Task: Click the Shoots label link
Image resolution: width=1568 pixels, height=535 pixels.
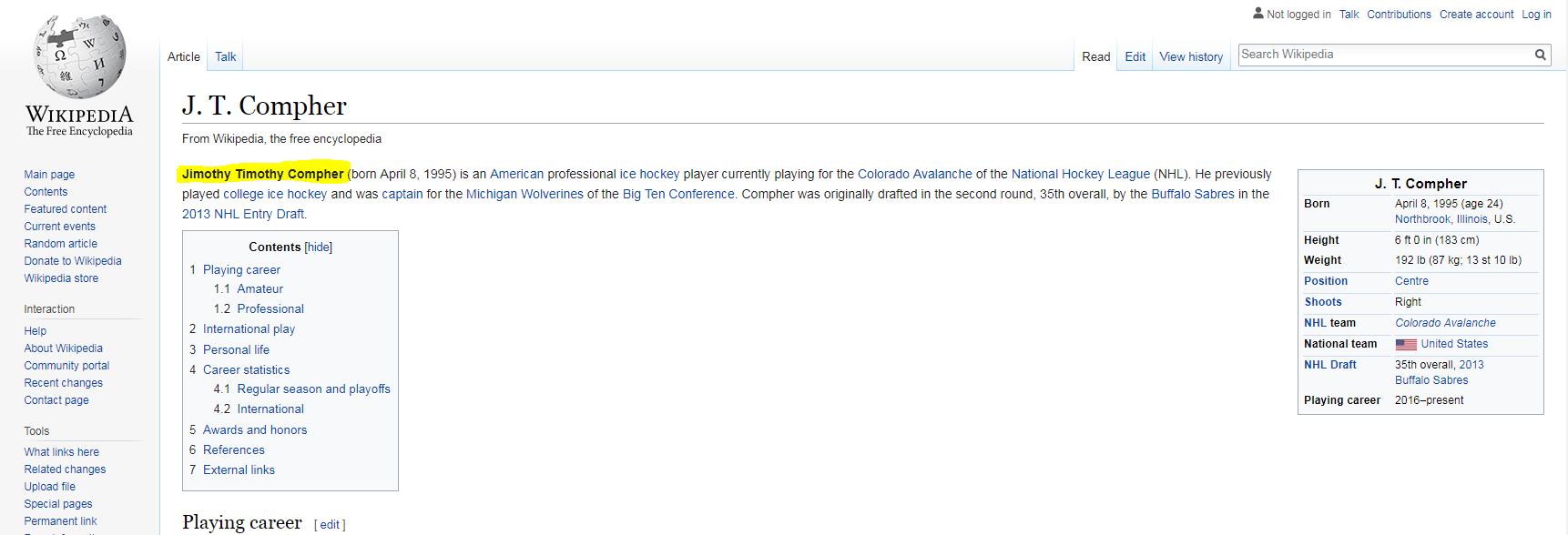Action: click(x=1322, y=302)
